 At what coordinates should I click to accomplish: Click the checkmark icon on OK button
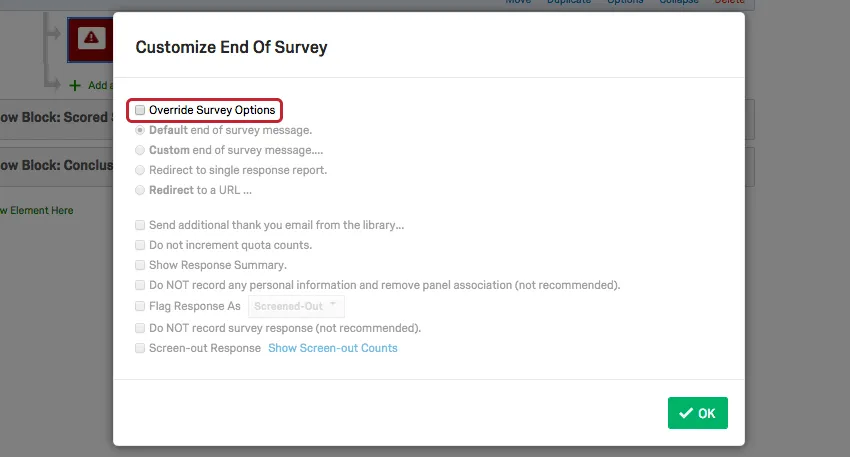tap(685, 413)
